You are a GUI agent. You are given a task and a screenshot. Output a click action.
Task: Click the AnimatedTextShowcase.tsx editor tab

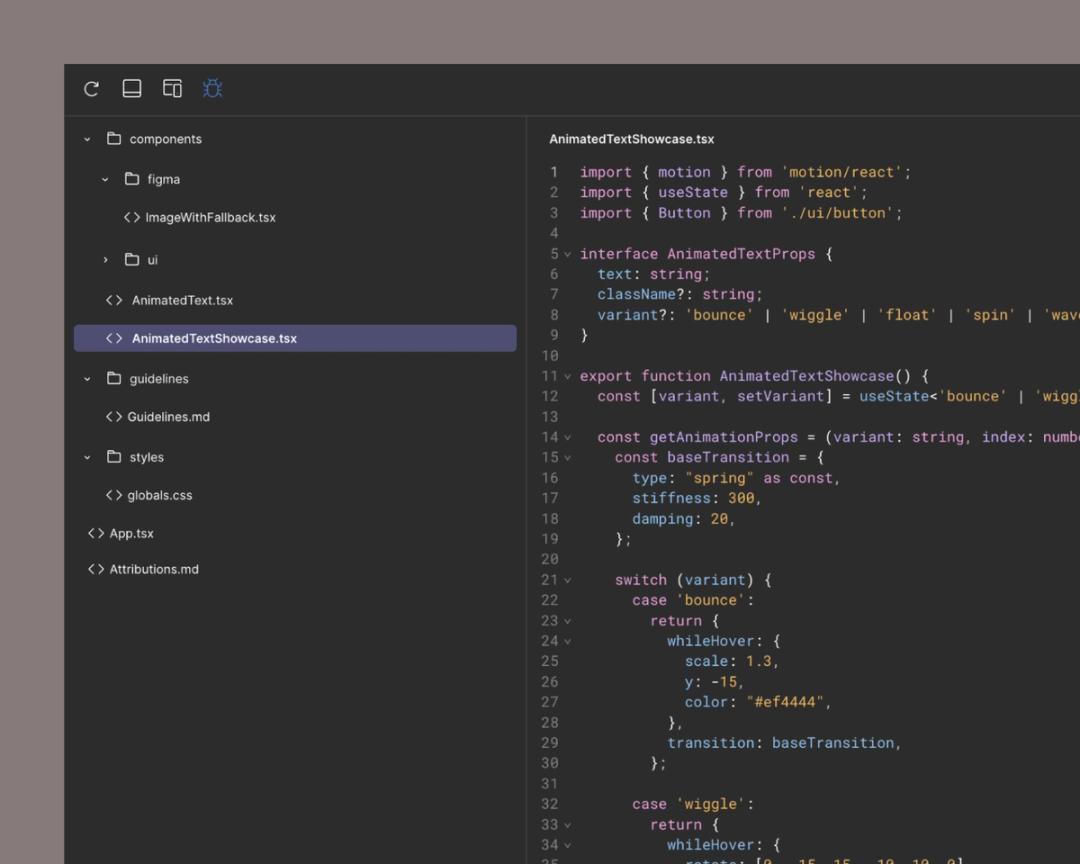[x=631, y=139]
